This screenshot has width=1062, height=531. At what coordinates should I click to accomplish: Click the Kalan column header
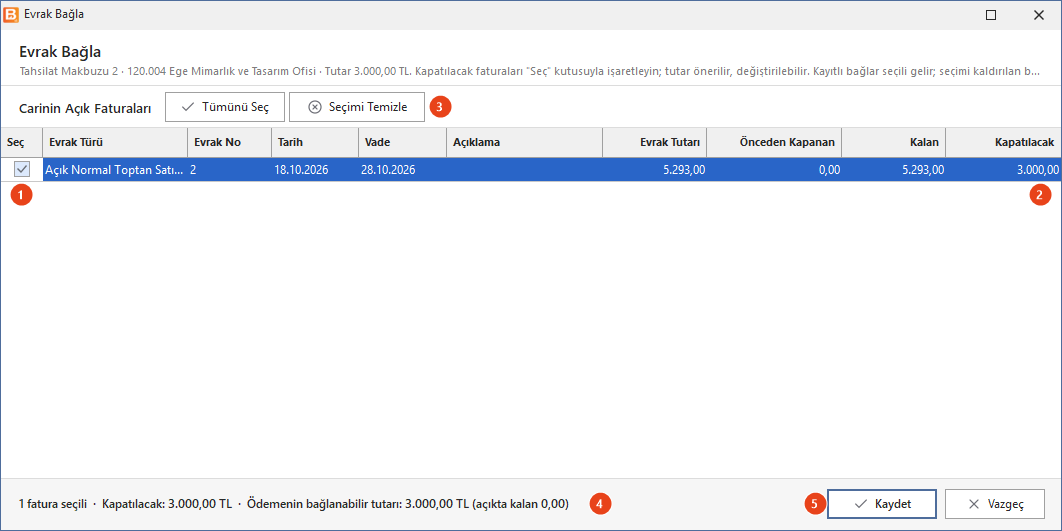coord(894,142)
